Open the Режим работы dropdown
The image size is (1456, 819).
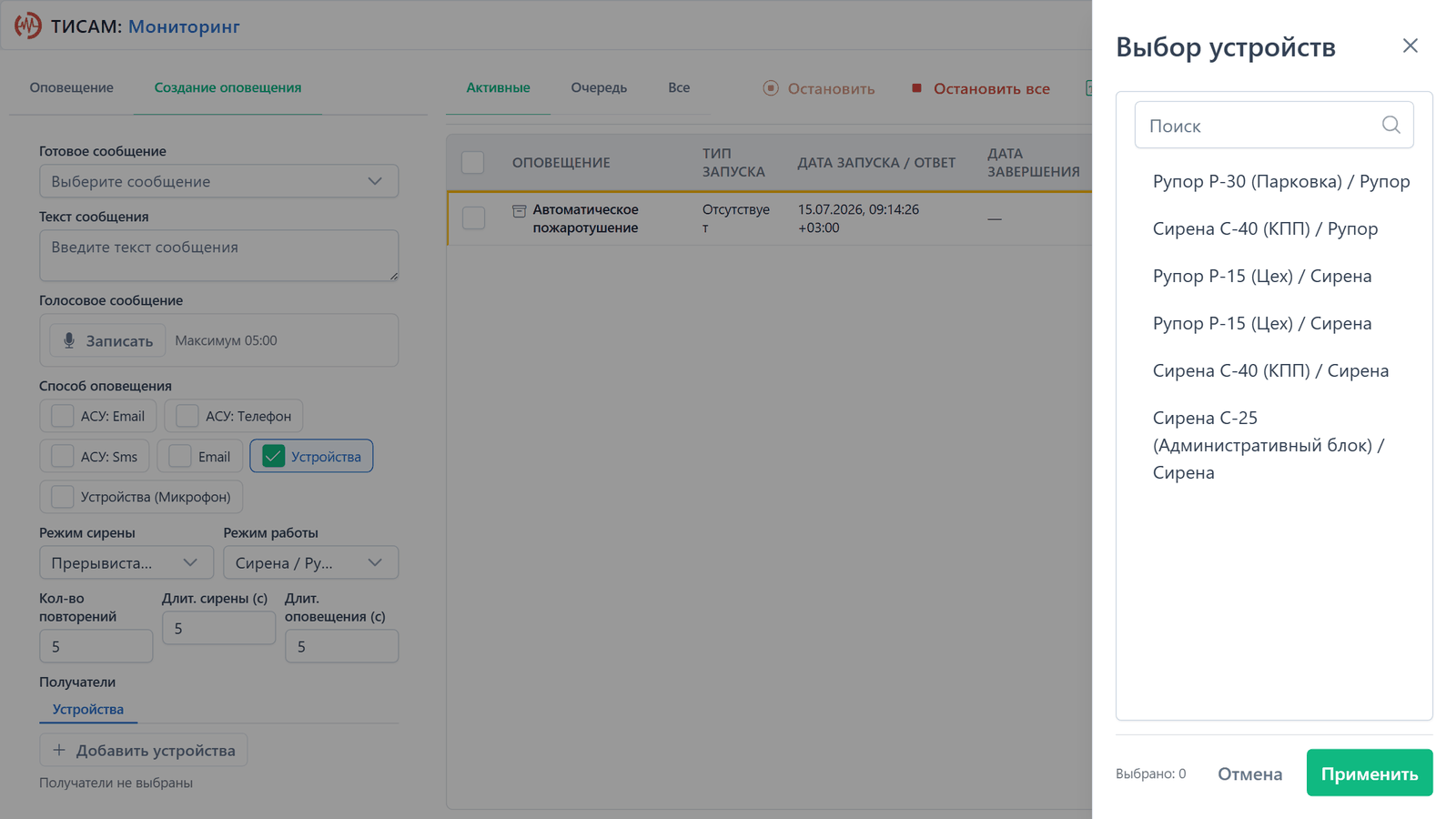point(310,562)
